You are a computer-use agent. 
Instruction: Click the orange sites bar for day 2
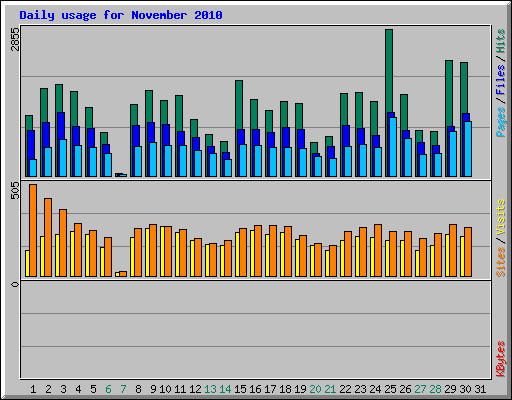pos(48,237)
